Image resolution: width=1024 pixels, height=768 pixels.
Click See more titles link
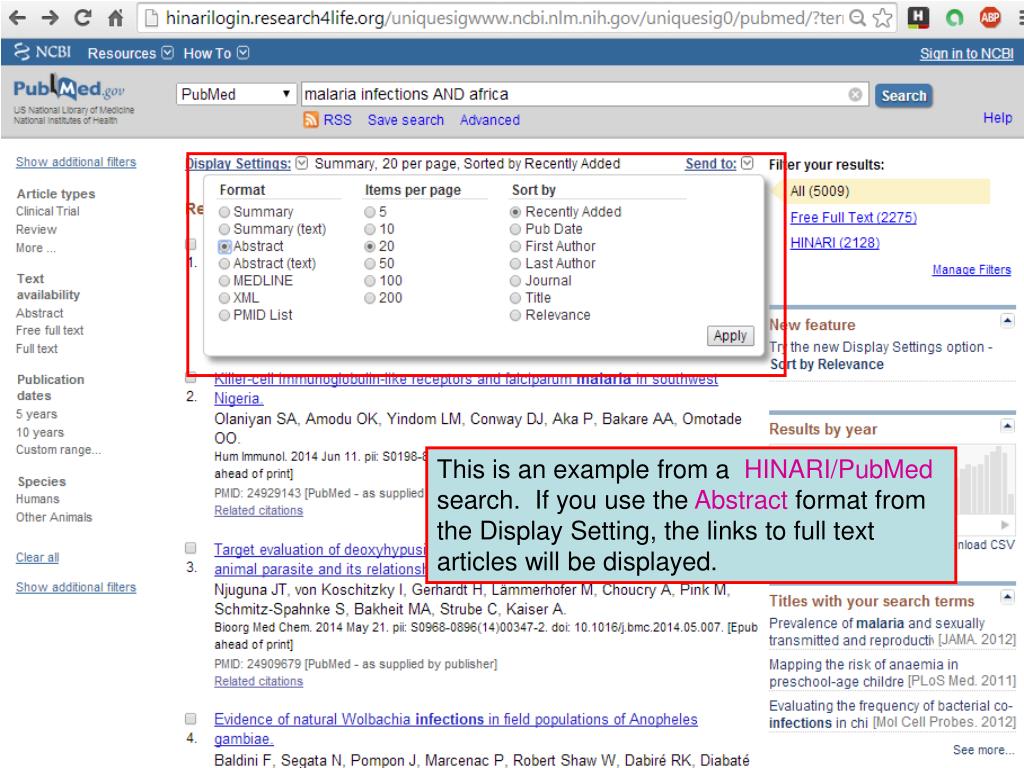point(983,750)
